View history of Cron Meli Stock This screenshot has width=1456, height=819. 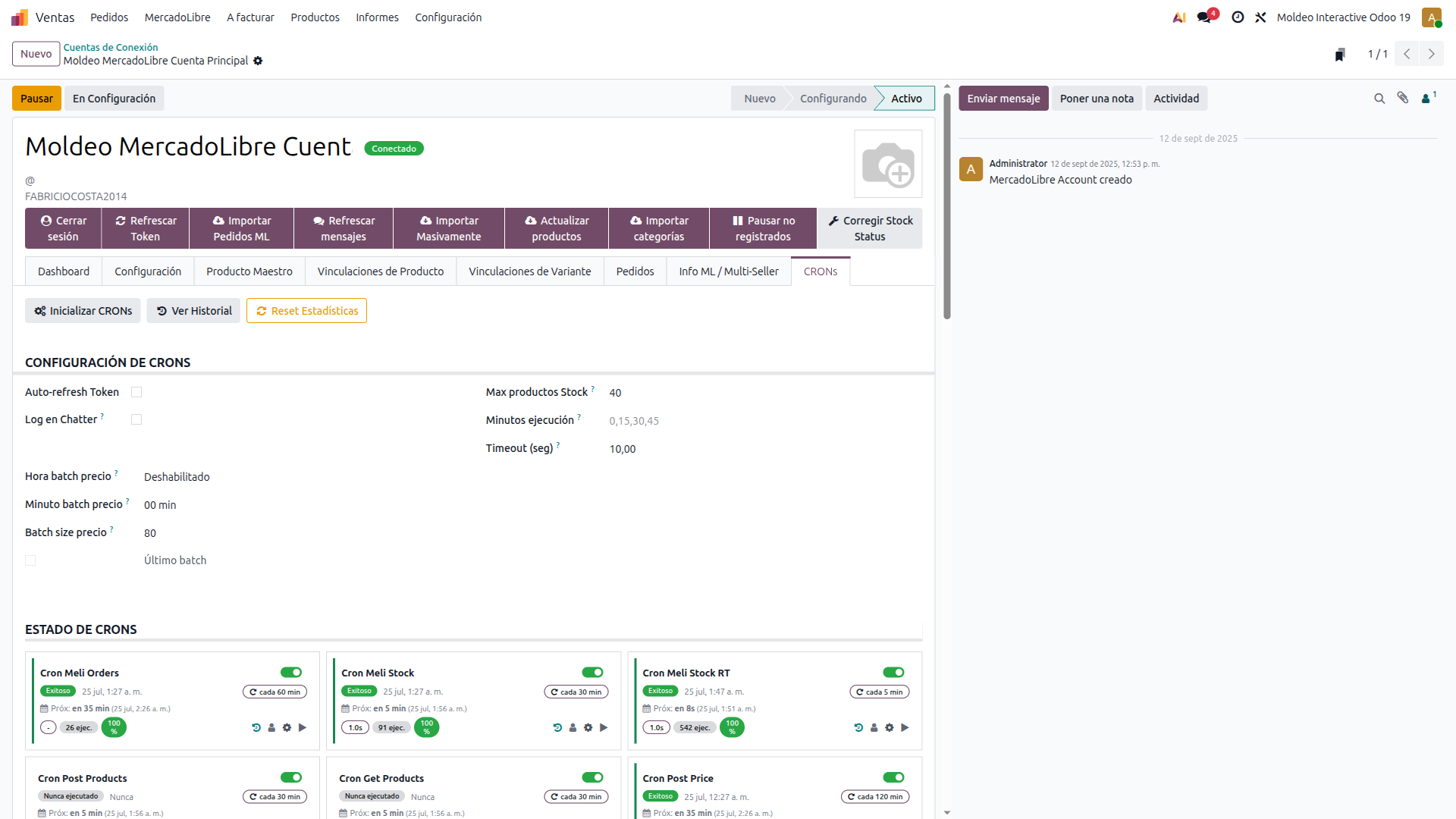point(557,727)
